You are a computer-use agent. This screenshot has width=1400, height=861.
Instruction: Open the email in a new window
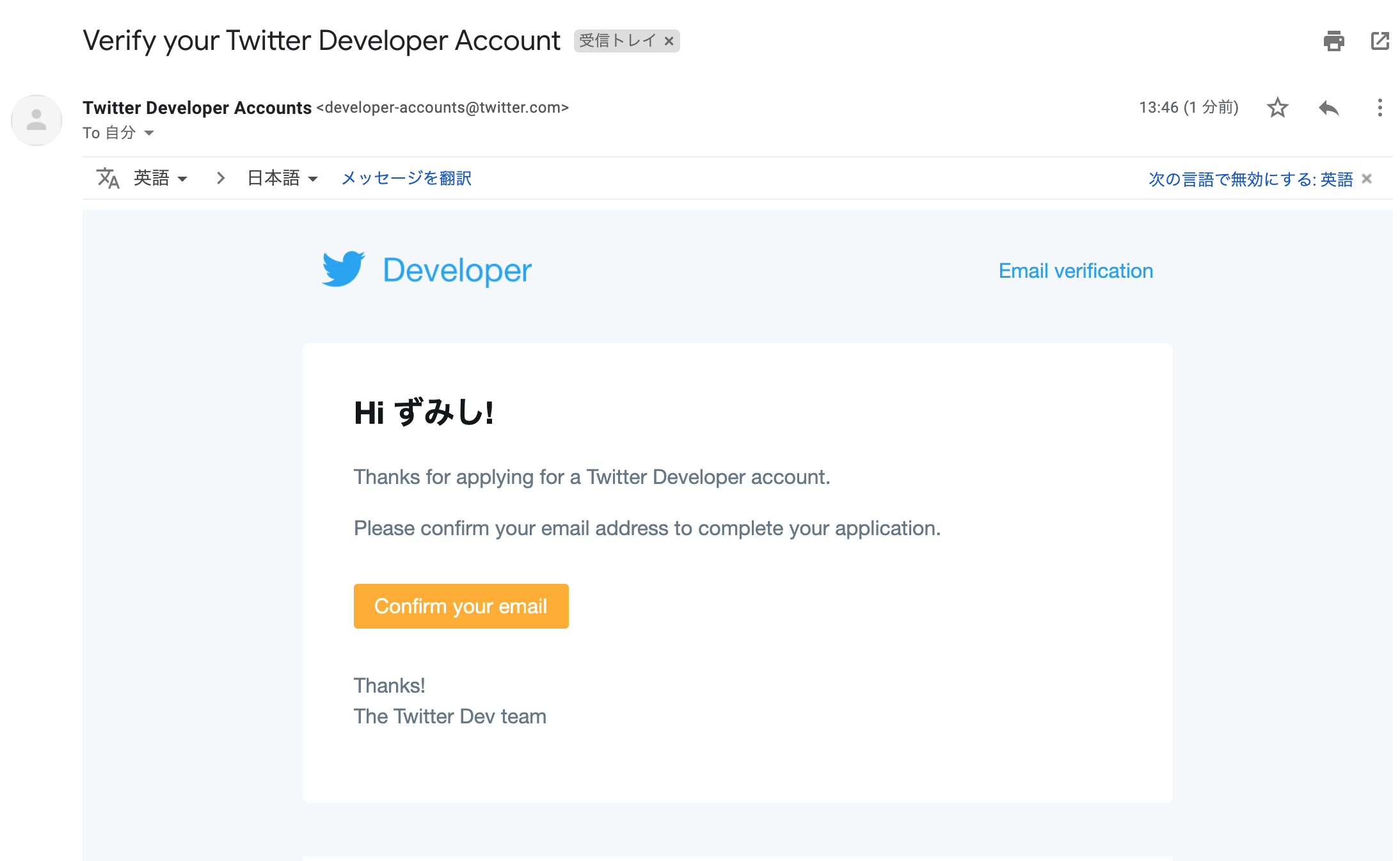click(x=1380, y=41)
